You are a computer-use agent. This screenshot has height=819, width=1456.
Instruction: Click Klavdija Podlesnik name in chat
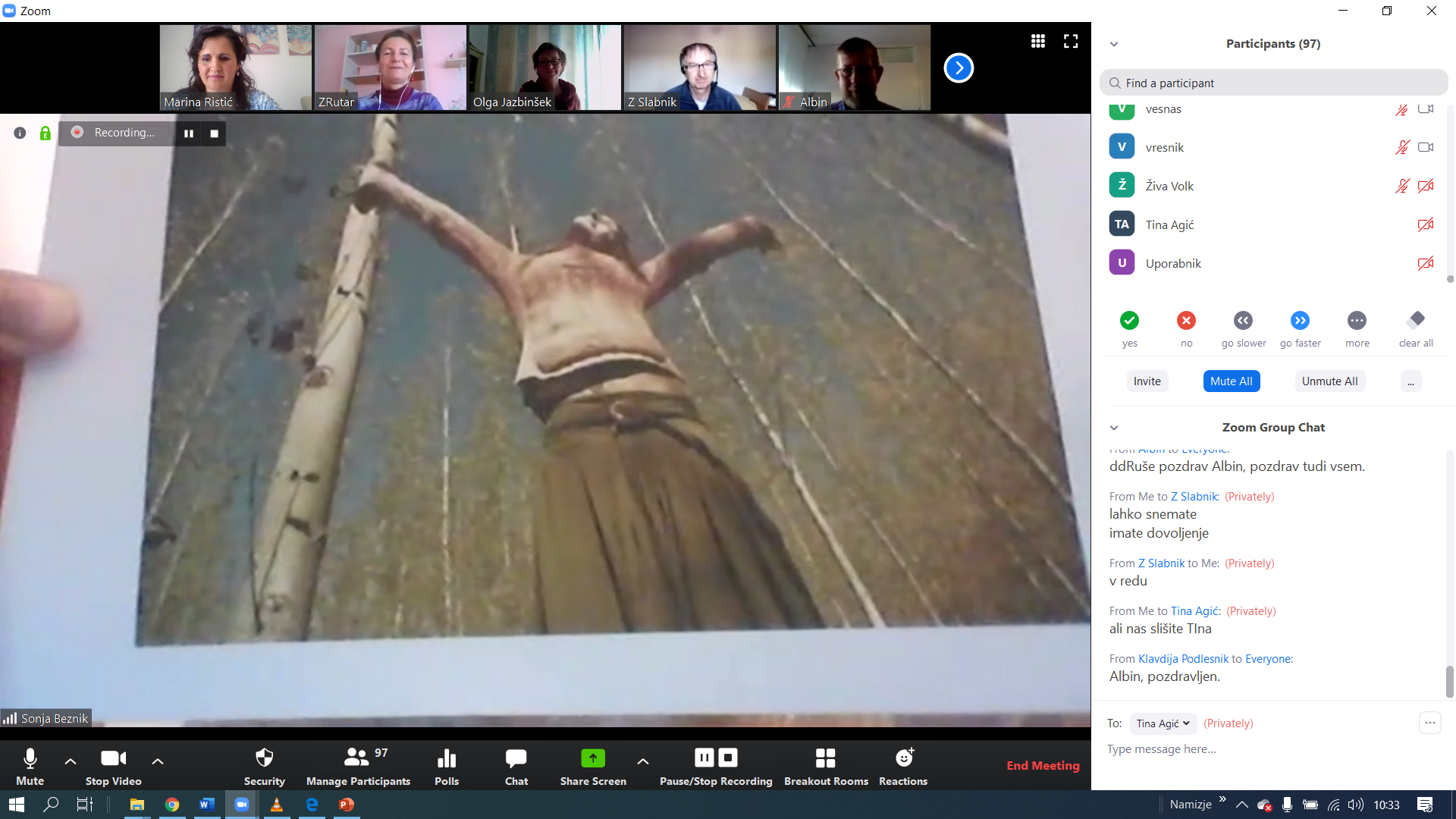[x=1183, y=659]
